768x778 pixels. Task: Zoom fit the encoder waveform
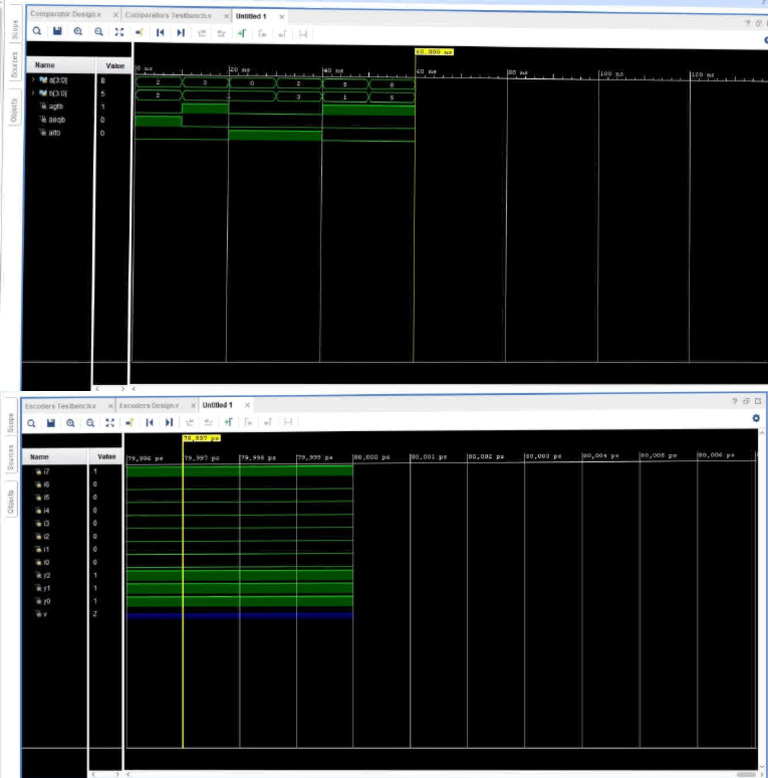click(x=110, y=423)
